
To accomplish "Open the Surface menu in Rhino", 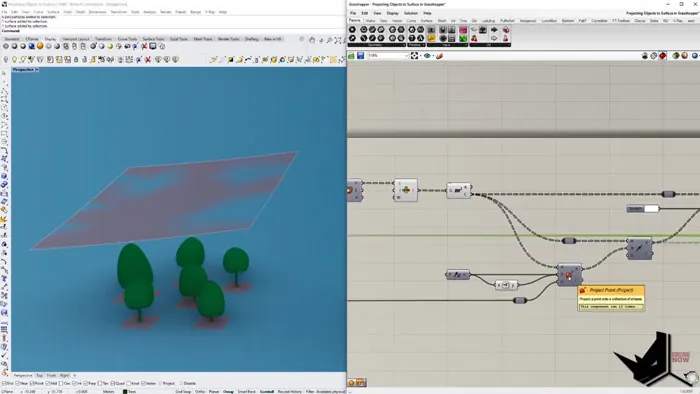I will (x=53, y=12).
